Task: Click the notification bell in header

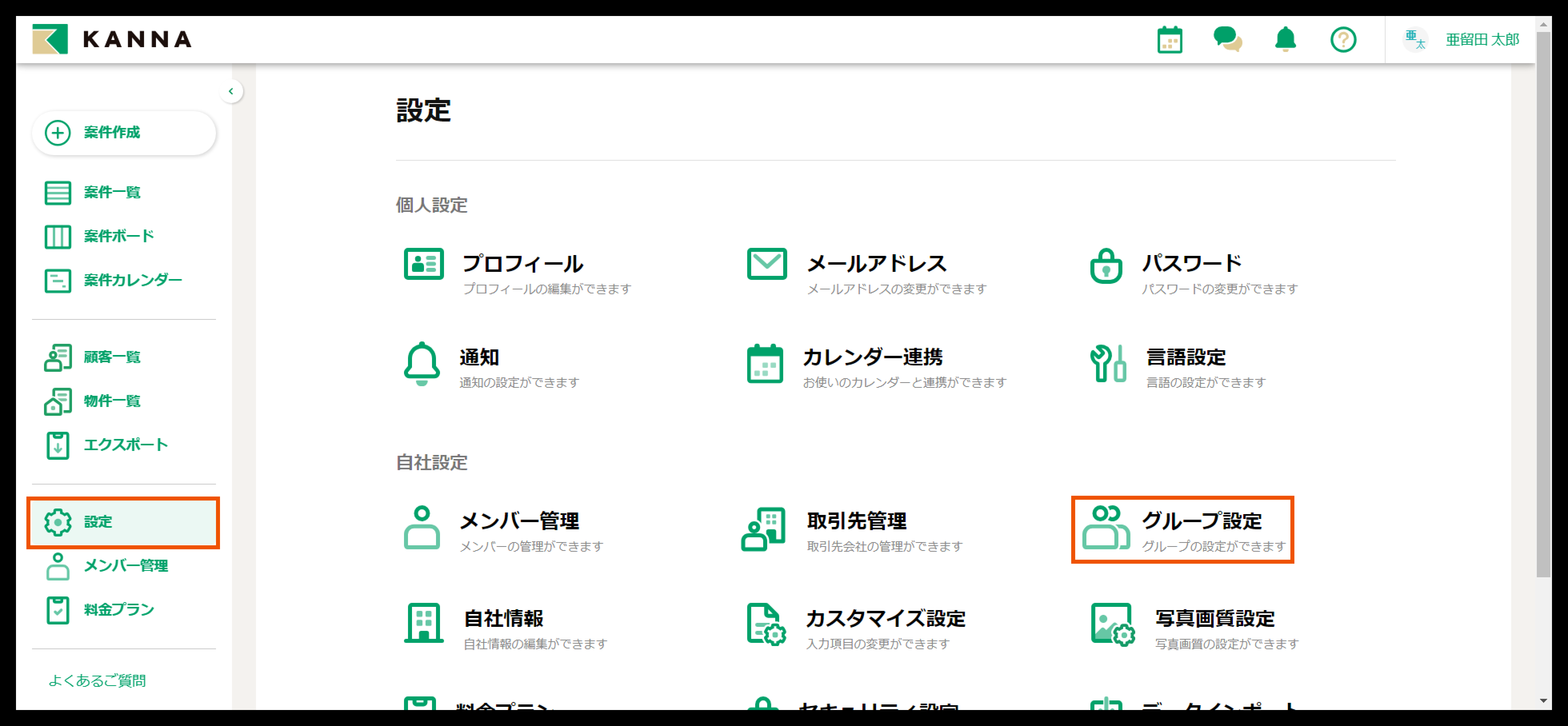Action: (1285, 40)
